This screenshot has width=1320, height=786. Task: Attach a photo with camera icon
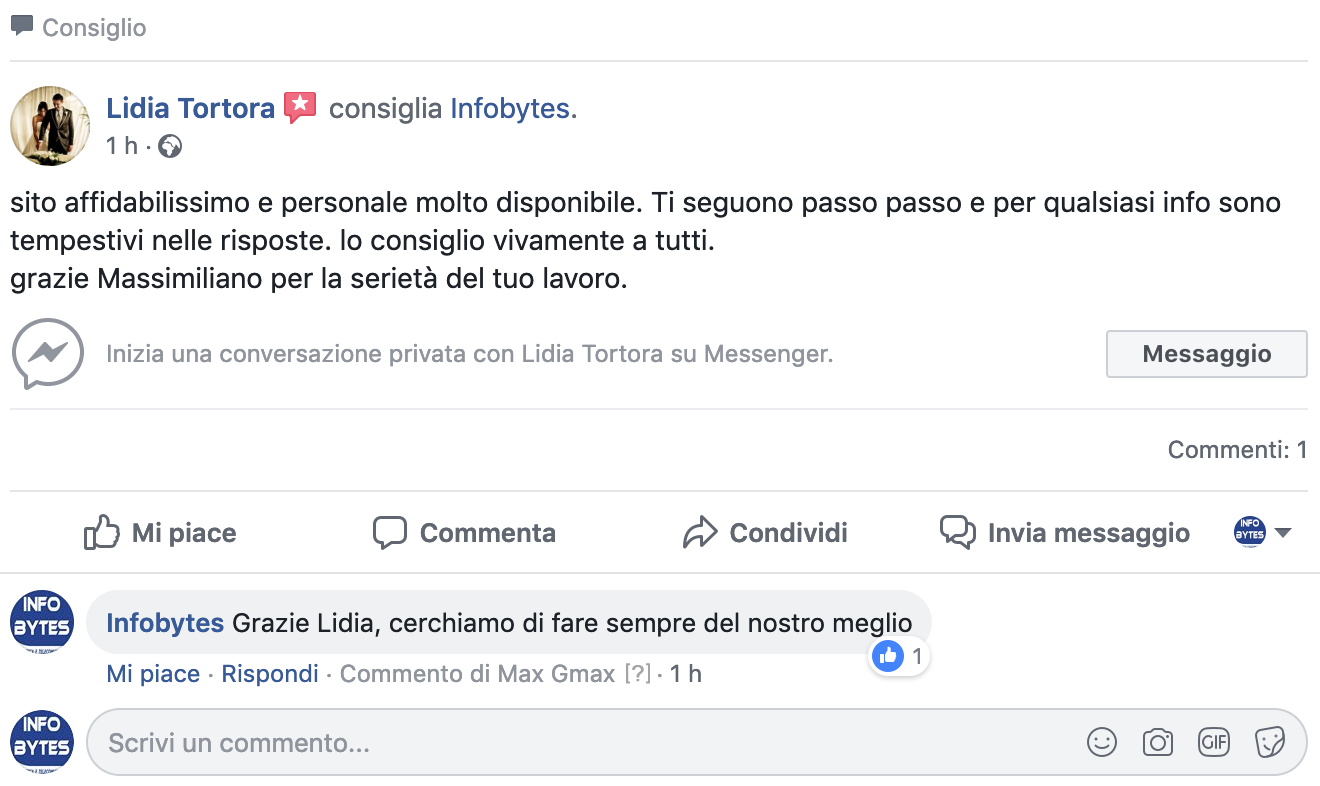tap(1157, 742)
